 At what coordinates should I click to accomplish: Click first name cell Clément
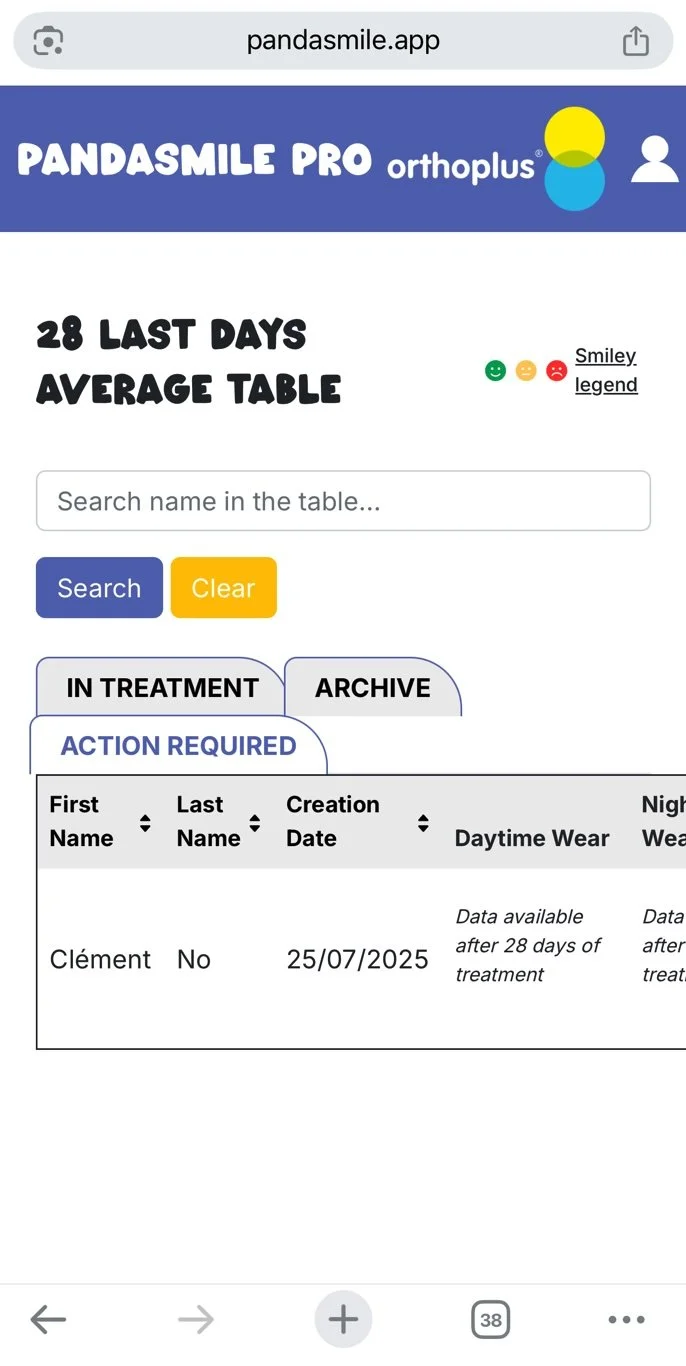100,960
